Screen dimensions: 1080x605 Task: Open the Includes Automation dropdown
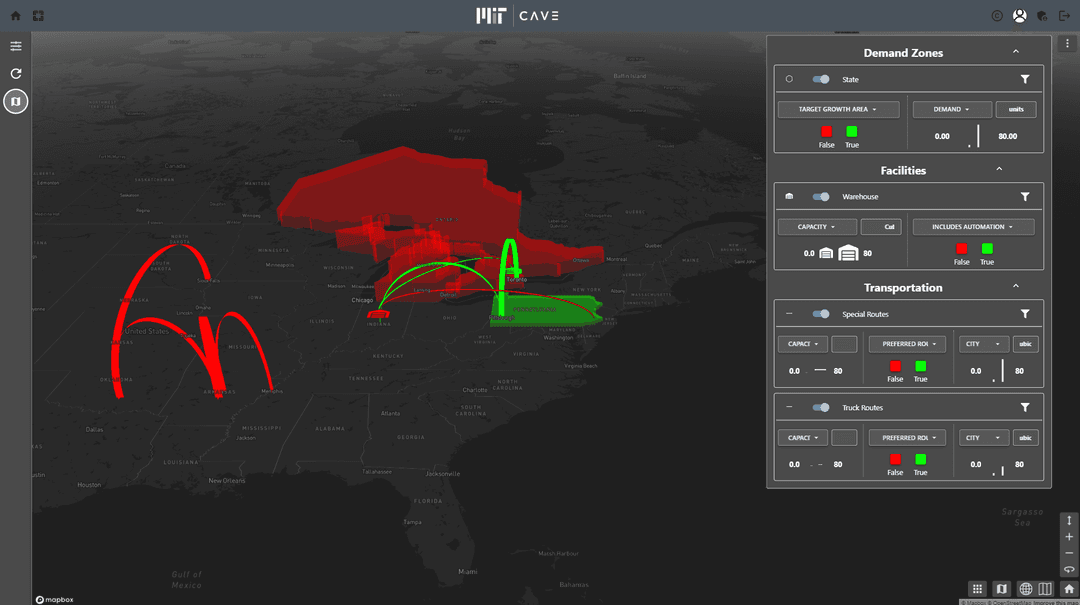pos(973,227)
